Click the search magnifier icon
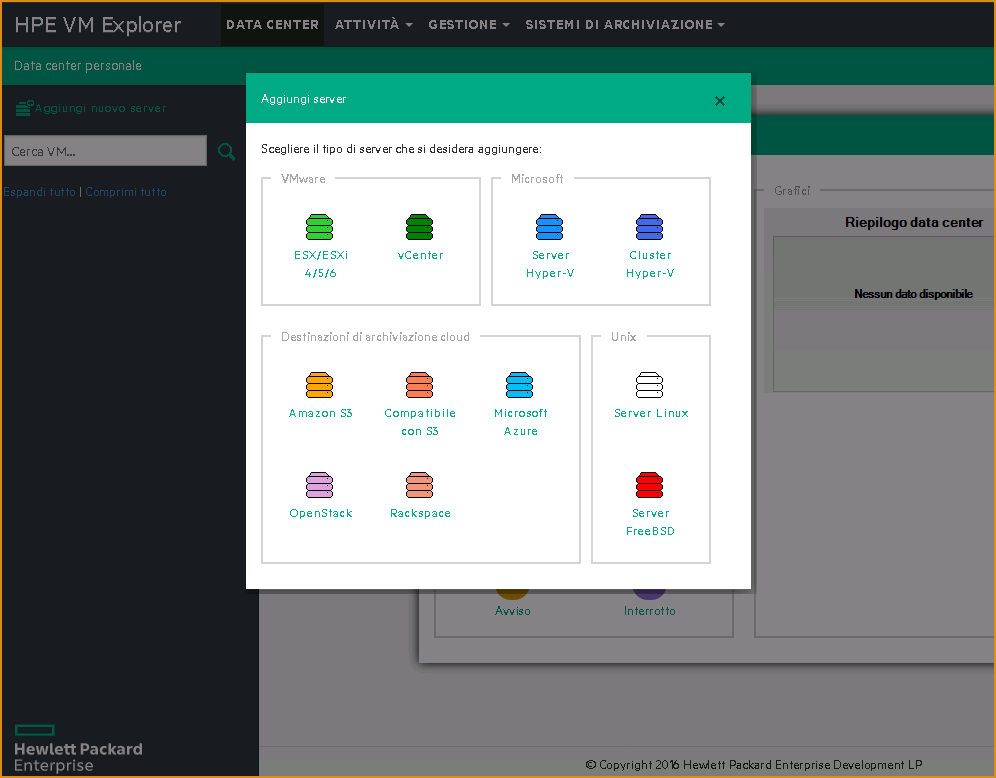Image resolution: width=996 pixels, height=778 pixels. pos(226,151)
